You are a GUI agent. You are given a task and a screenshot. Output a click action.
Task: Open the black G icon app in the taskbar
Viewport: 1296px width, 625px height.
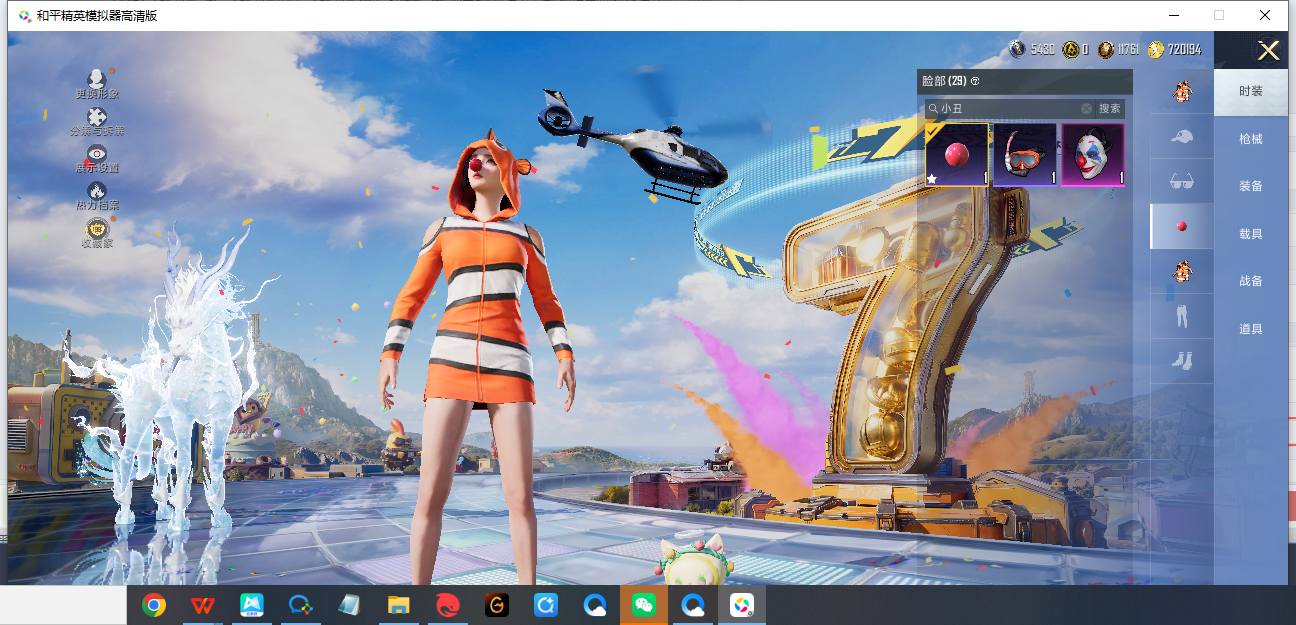click(497, 605)
